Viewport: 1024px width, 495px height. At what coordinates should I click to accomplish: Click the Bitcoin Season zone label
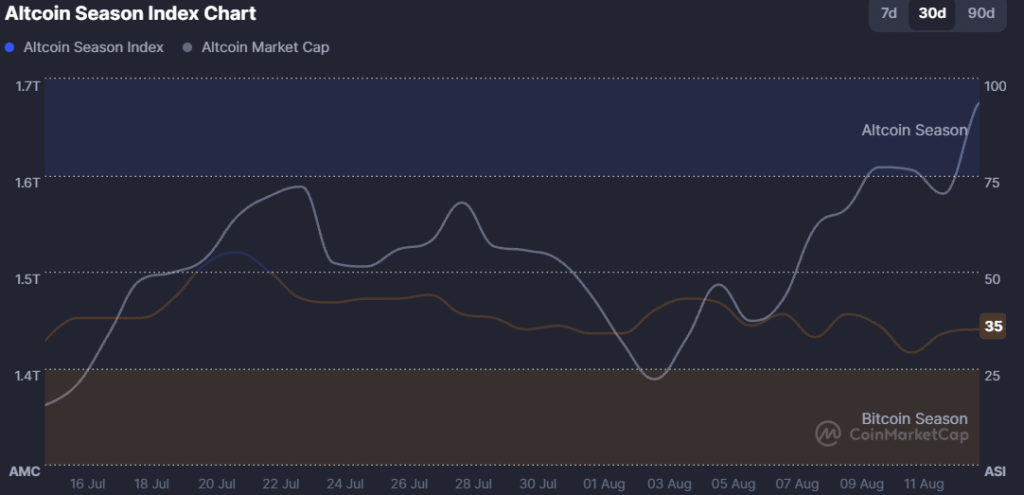tap(914, 418)
